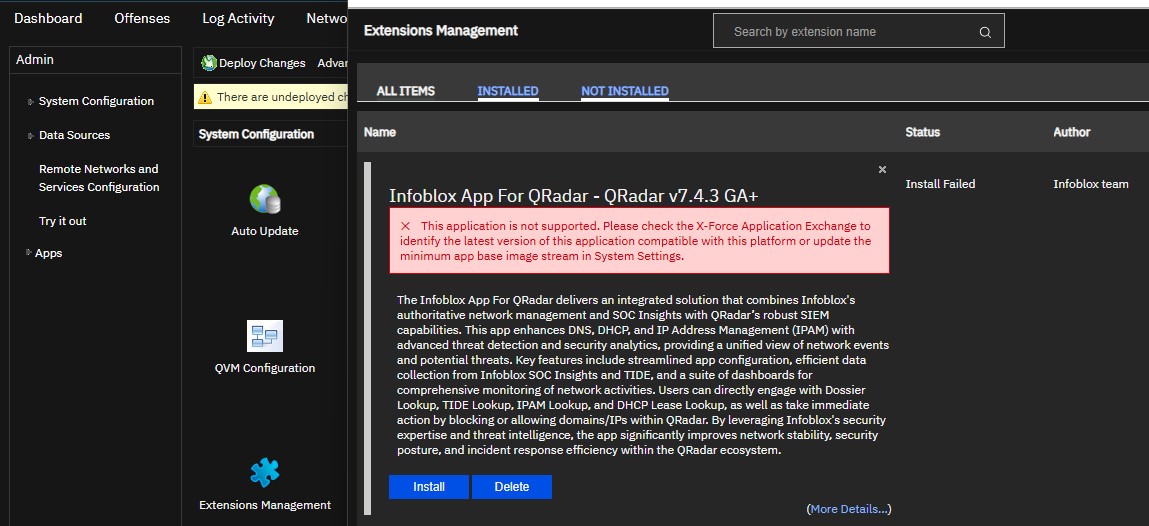Open the More Details link
The image size is (1149, 526).
849,508
